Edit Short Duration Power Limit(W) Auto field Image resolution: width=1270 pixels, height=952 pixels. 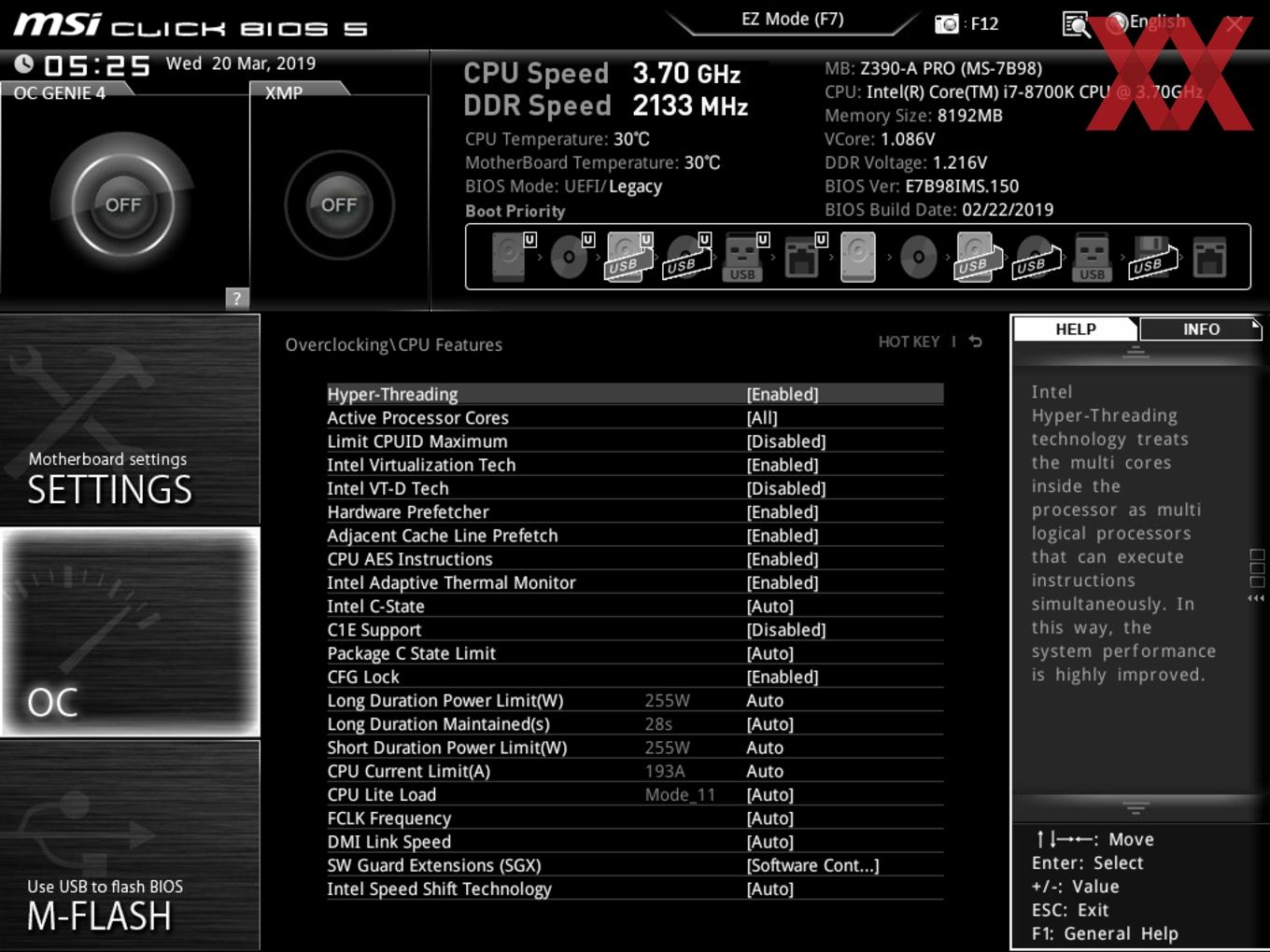765,747
